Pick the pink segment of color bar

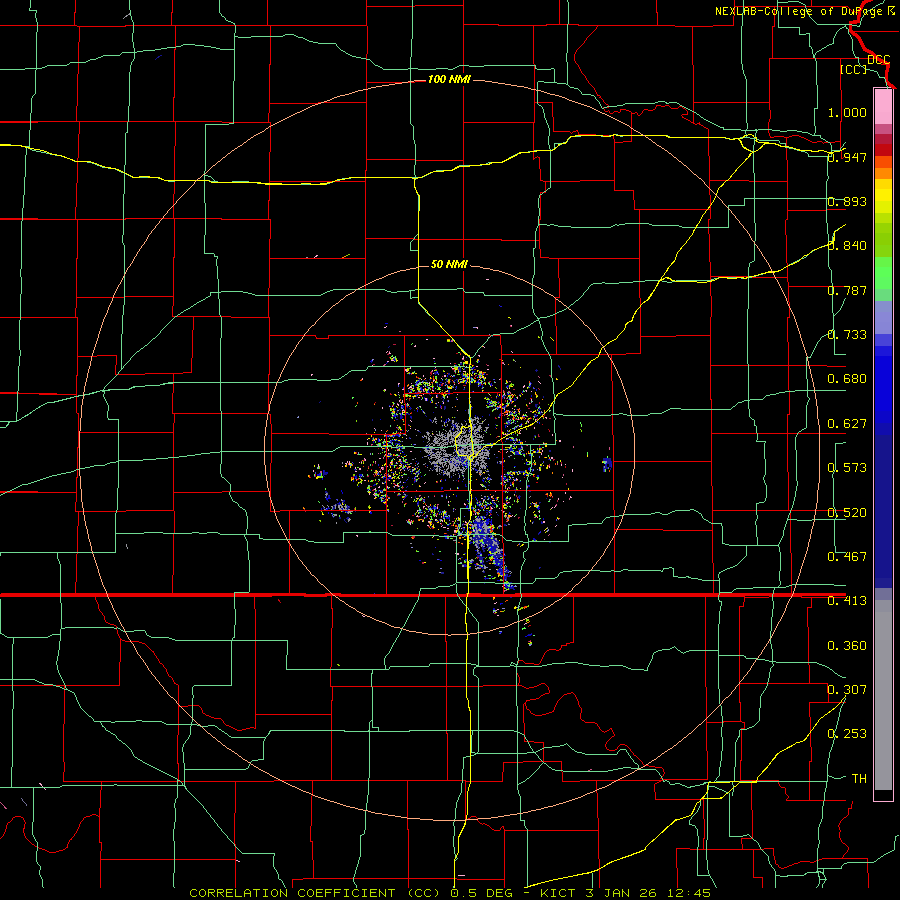point(883,106)
